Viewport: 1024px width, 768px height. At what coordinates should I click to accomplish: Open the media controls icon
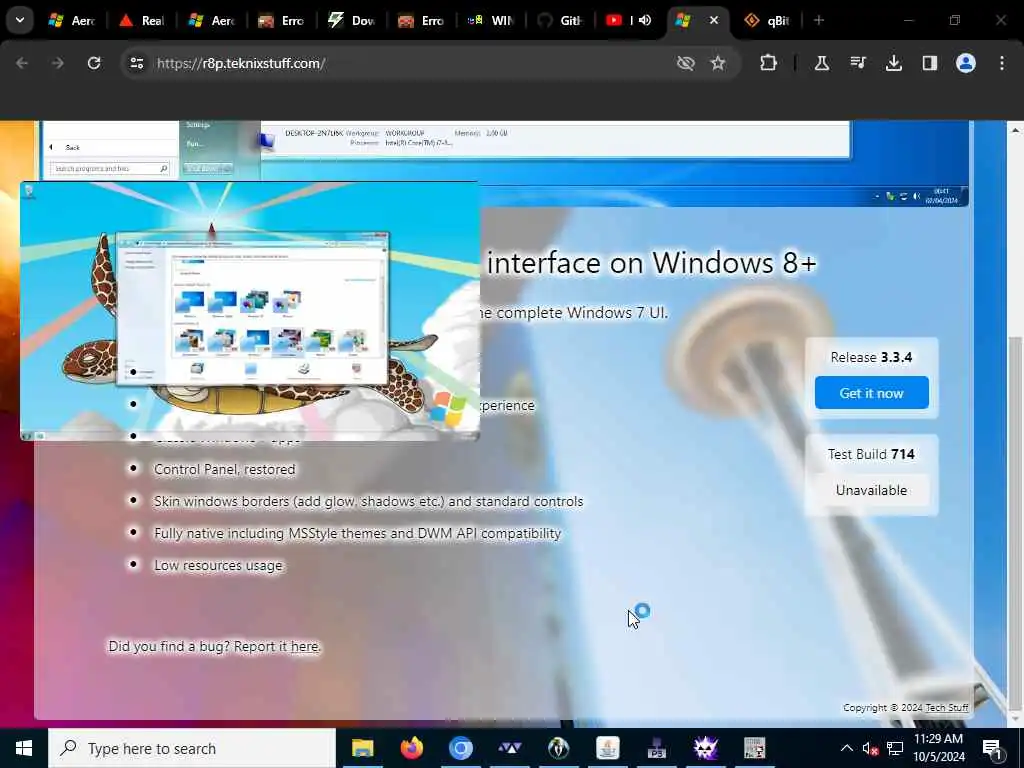point(857,63)
